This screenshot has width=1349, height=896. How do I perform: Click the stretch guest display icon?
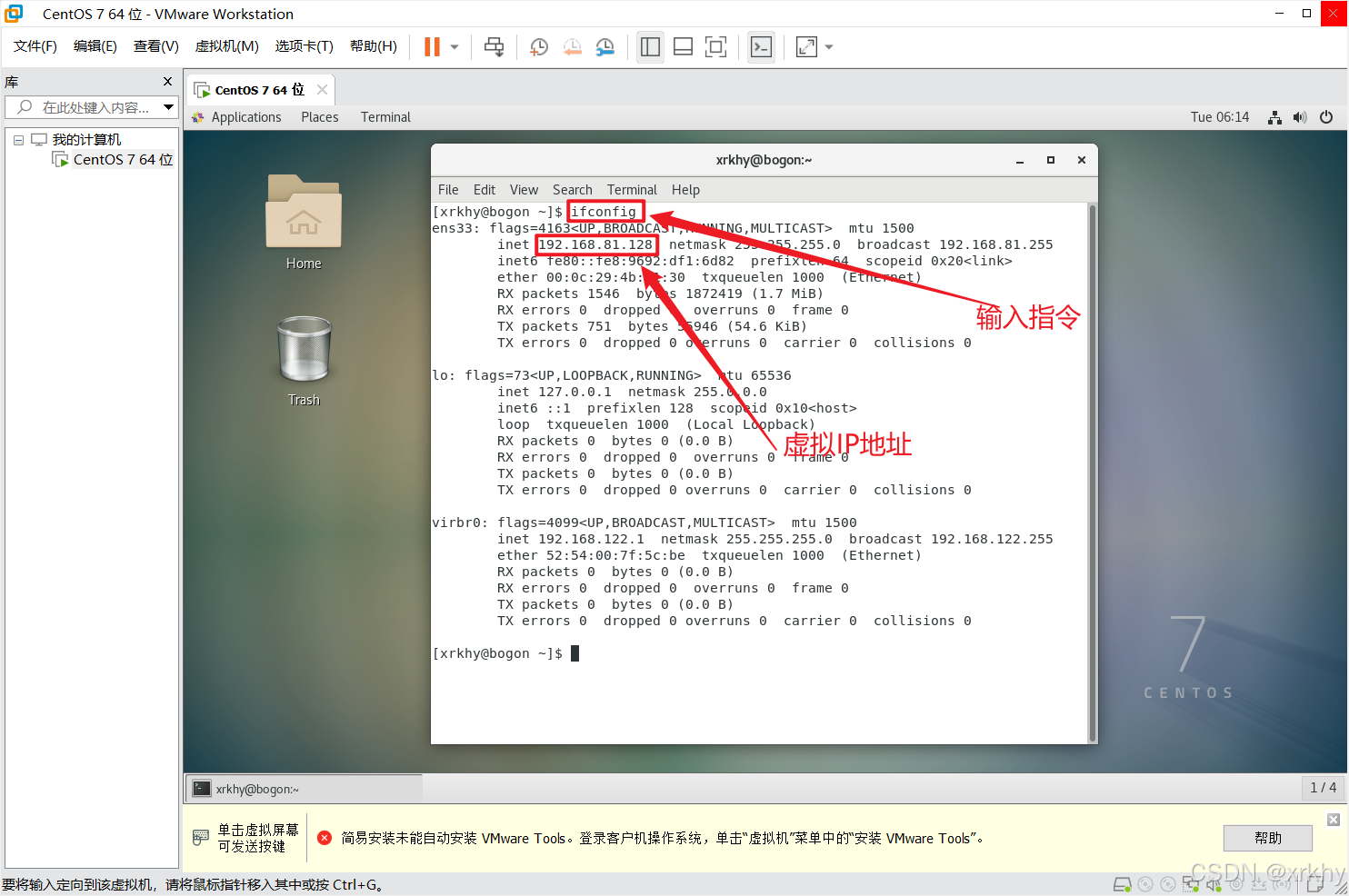coord(806,47)
